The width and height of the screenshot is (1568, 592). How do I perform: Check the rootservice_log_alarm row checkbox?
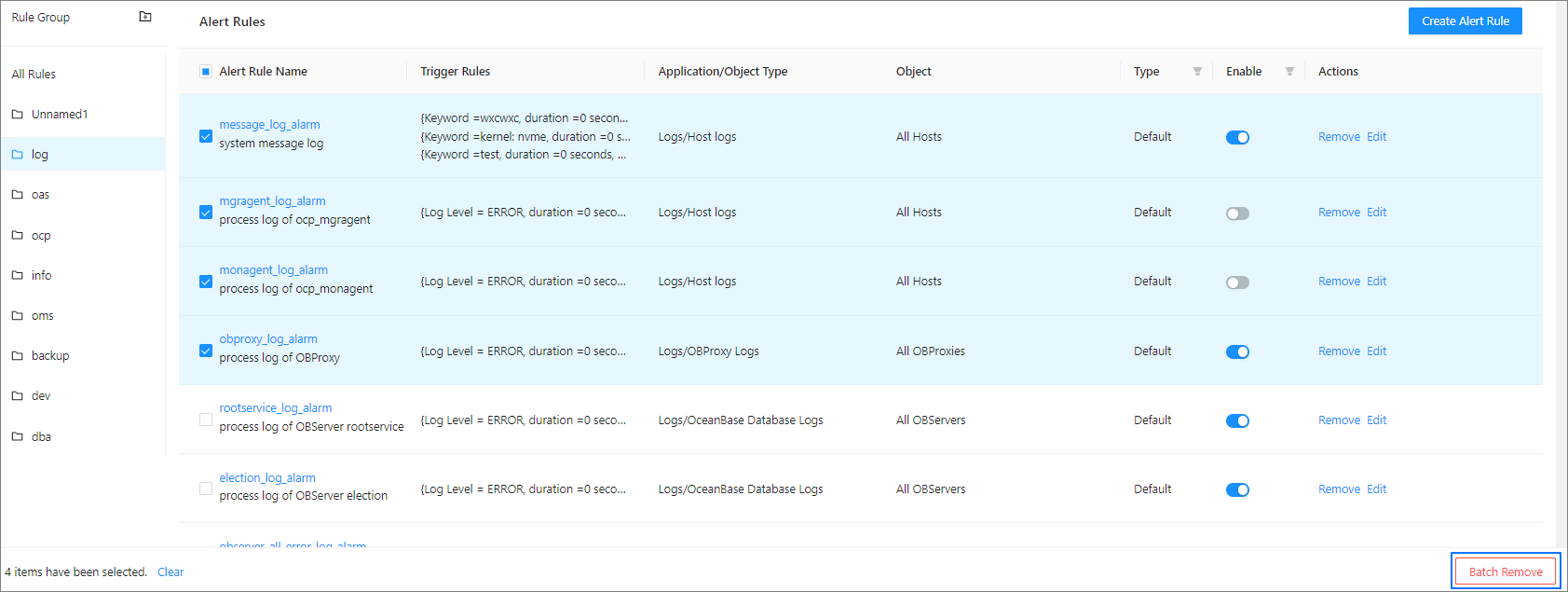click(x=206, y=420)
